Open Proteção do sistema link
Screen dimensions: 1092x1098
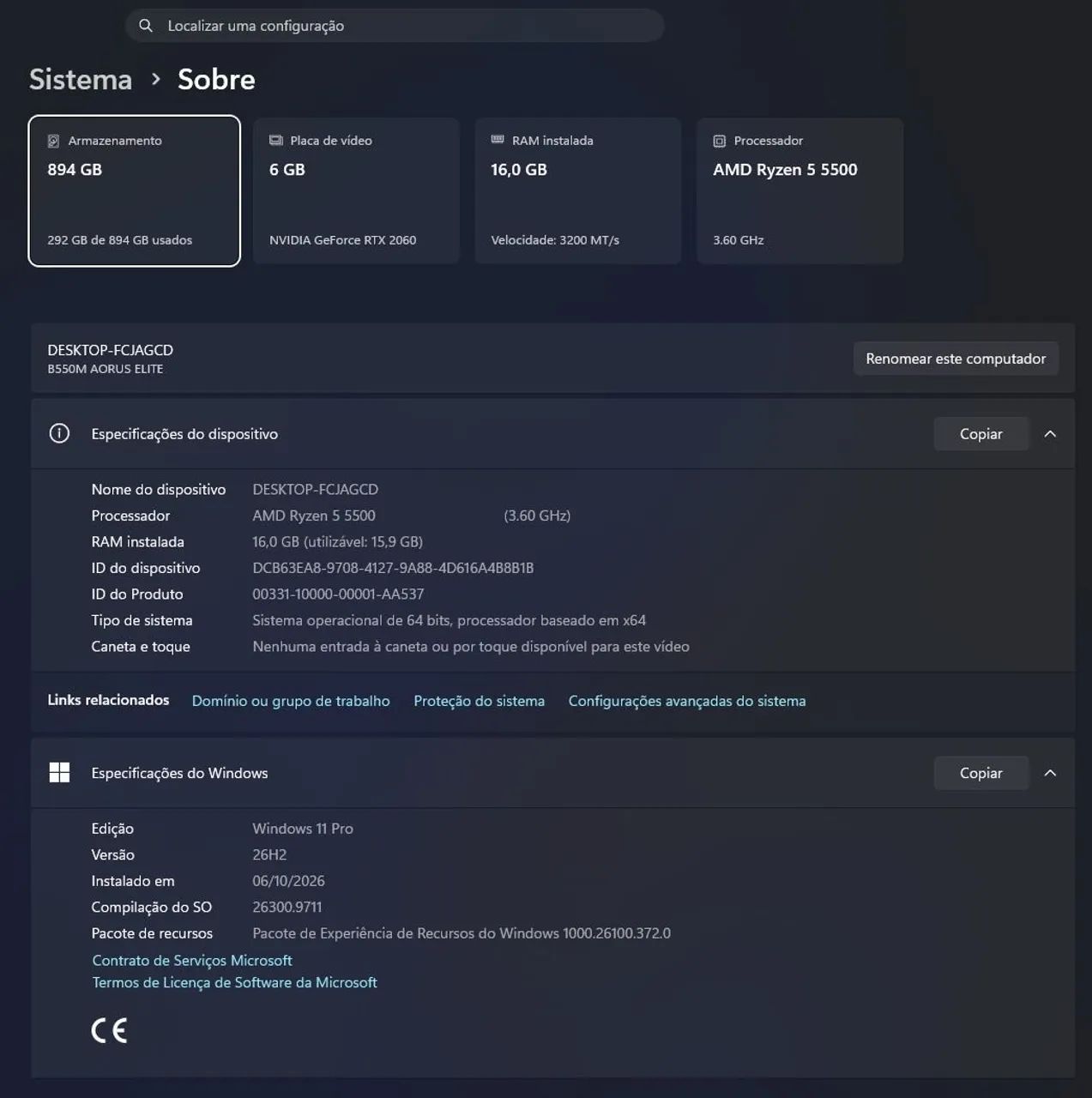click(479, 701)
